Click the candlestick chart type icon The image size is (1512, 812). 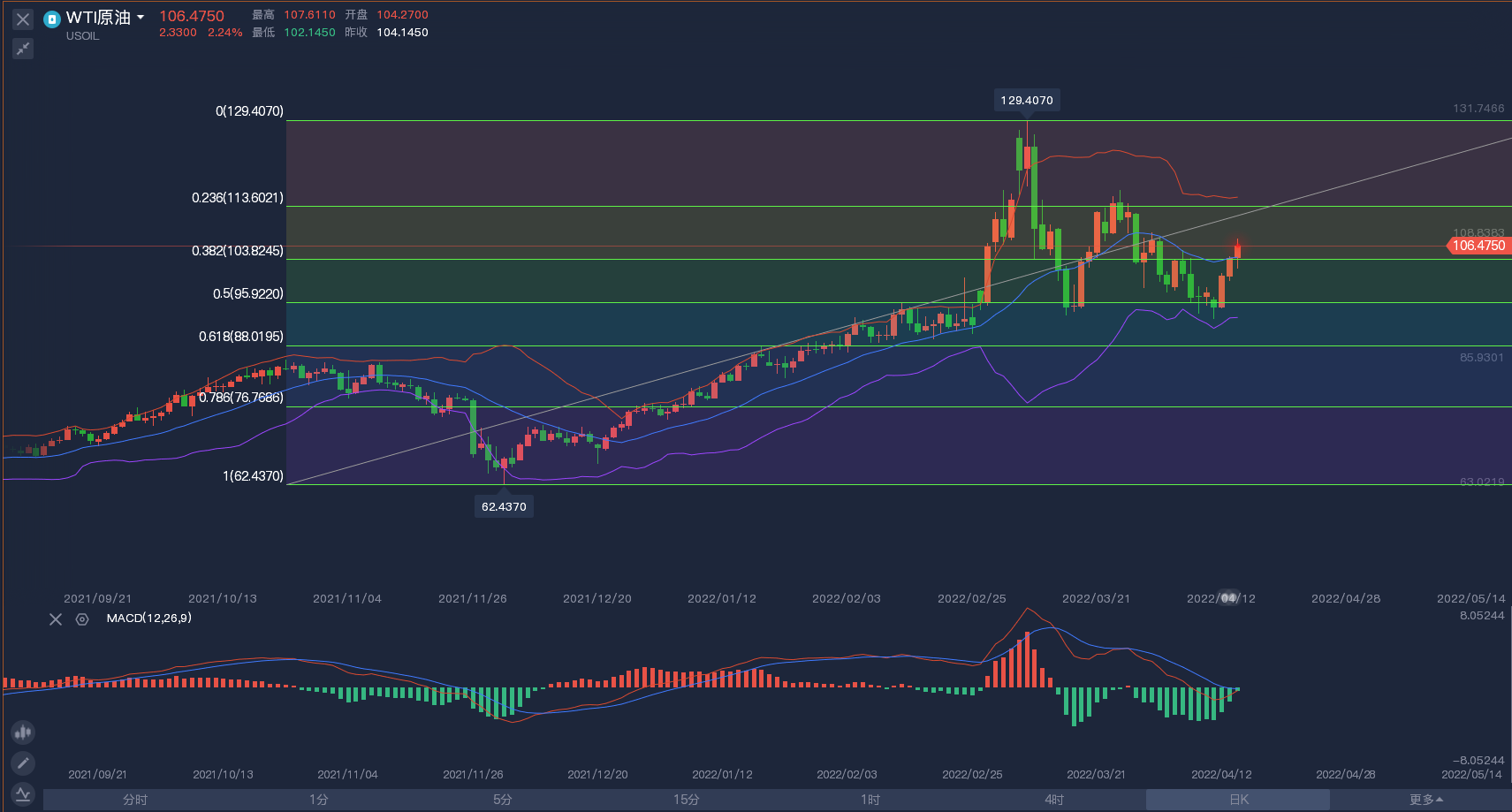point(23,732)
